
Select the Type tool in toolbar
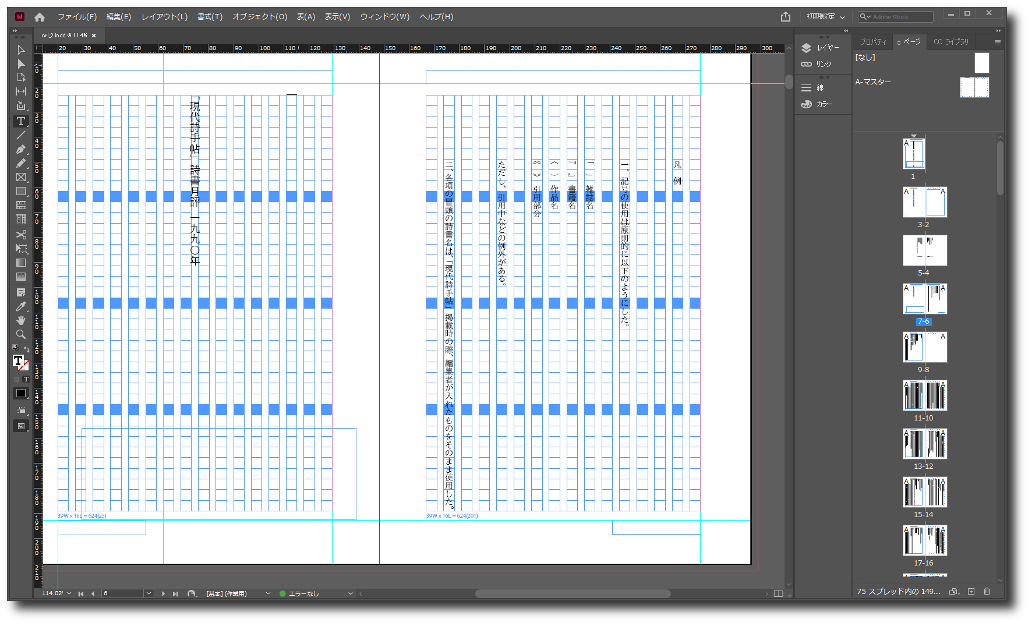coord(21,121)
